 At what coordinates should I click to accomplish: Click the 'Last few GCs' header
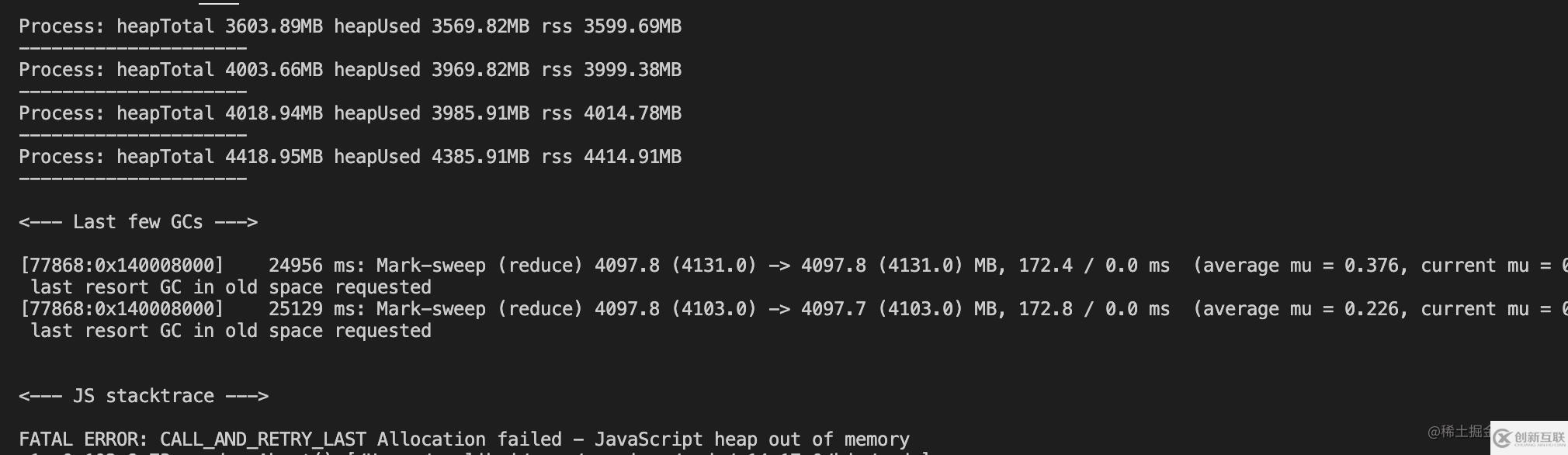pyautogui.click(x=138, y=222)
